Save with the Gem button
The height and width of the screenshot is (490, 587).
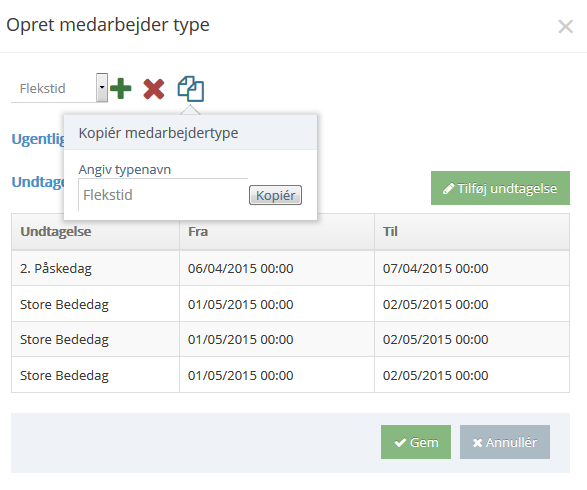pos(416,442)
